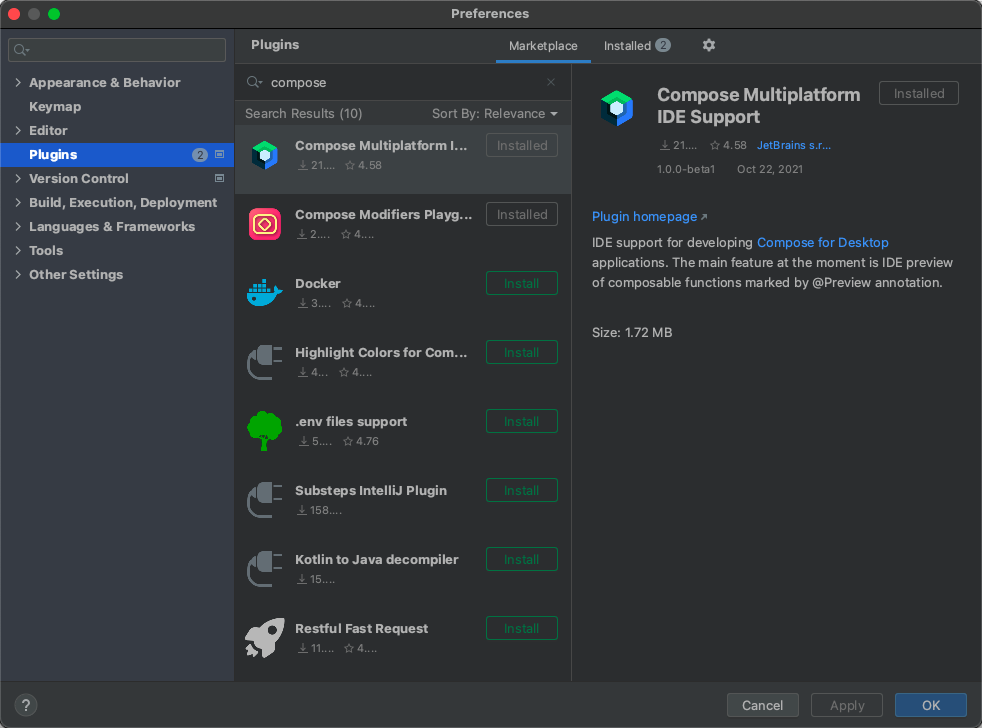
Task: Open the help question mark button
Action: tap(27, 705)
